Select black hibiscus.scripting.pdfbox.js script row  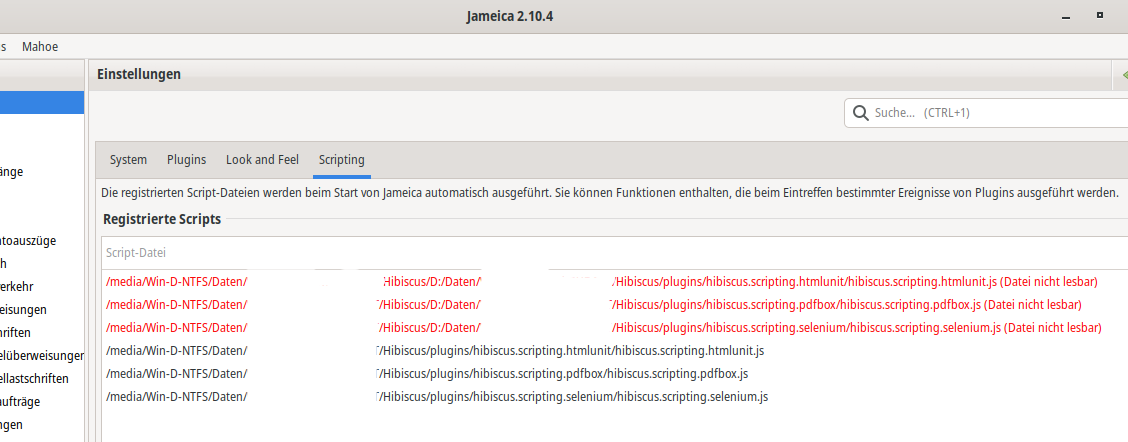614,374
